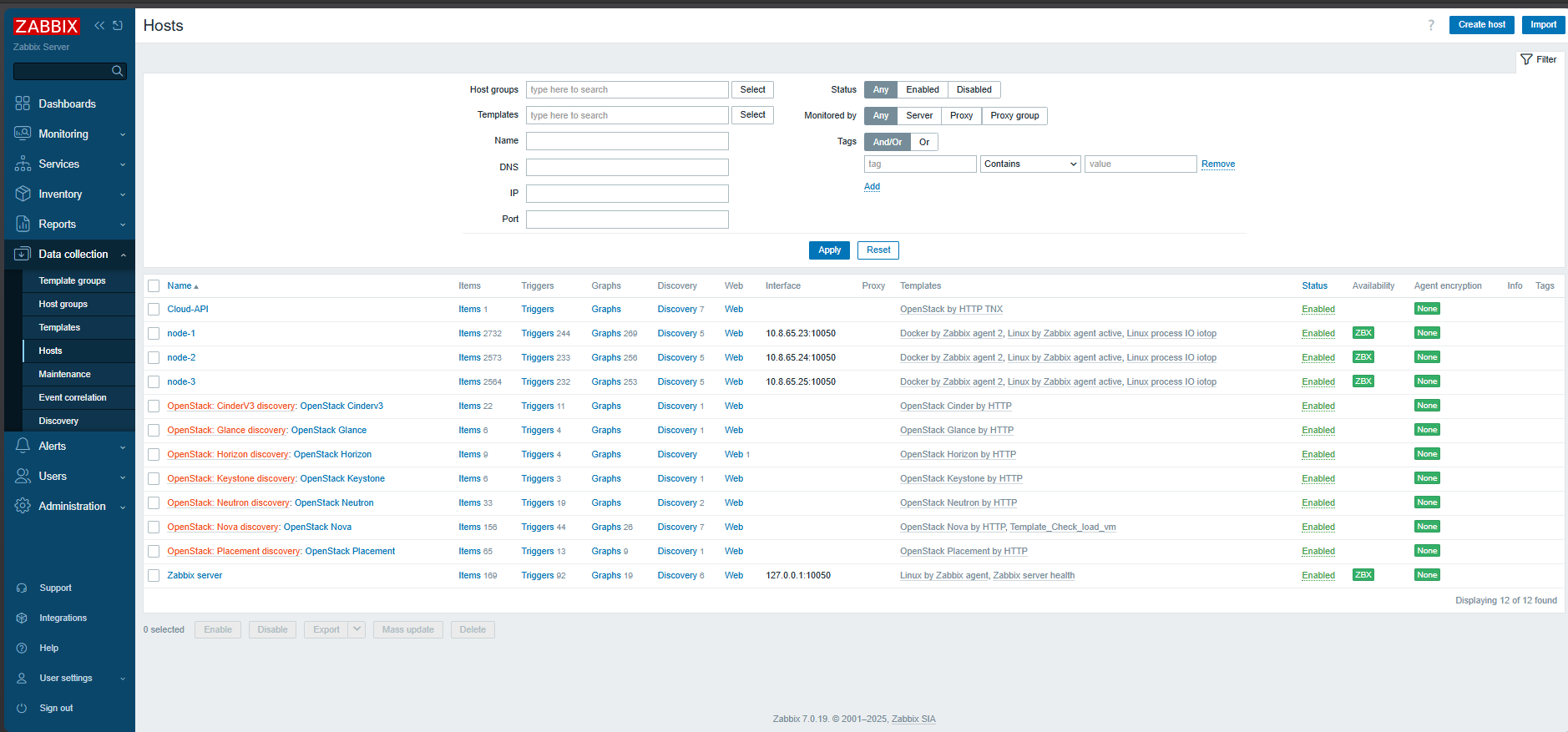Image resolution: width=1568 pixels, height=732 pixels.
Task: Set Monitored by filter to Proxy
Action: click(961, 116)
